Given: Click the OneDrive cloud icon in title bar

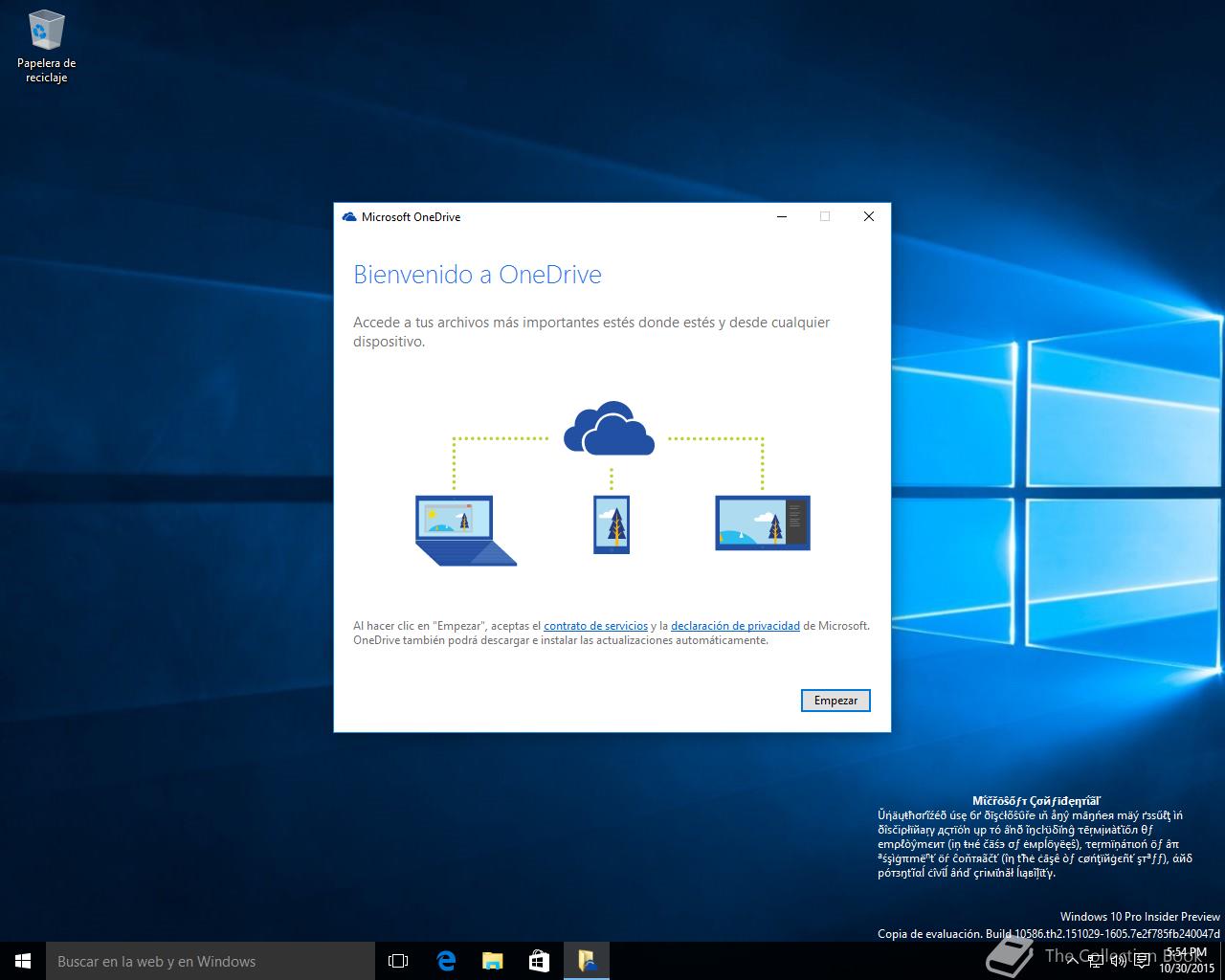Looking at the screenshot, I should pyautogui.click(x=349, y=217).
